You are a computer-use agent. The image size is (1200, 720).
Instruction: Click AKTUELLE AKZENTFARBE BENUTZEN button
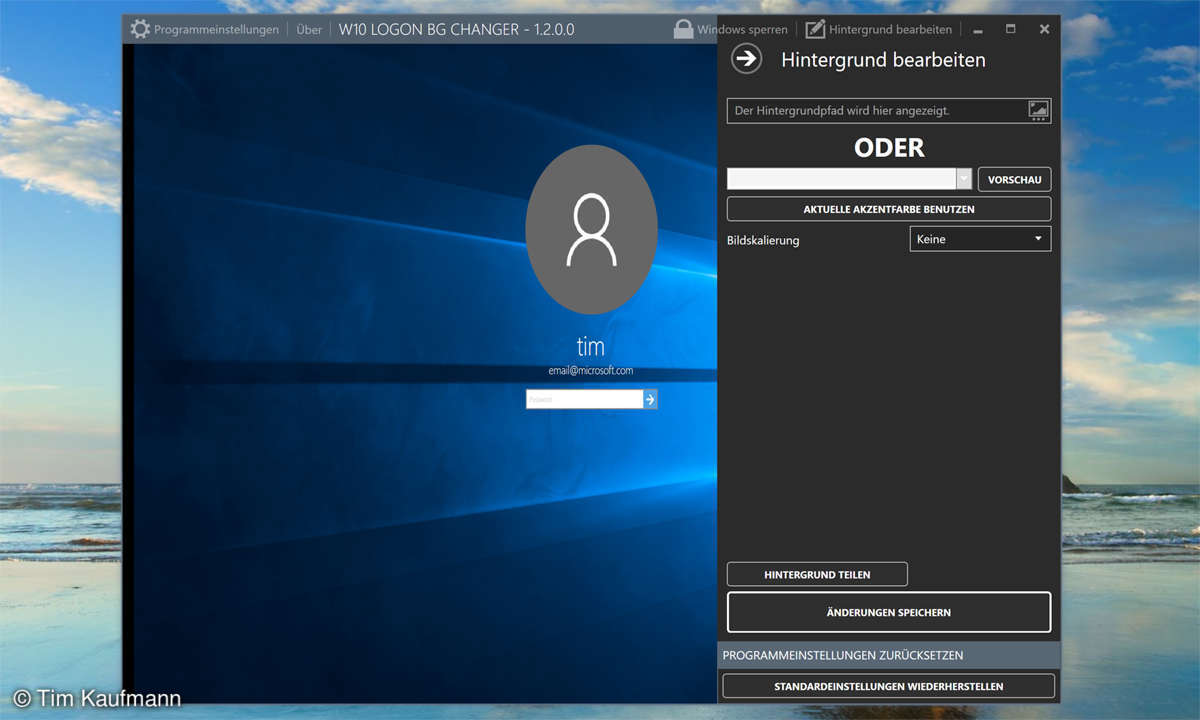tap(889, 209)
